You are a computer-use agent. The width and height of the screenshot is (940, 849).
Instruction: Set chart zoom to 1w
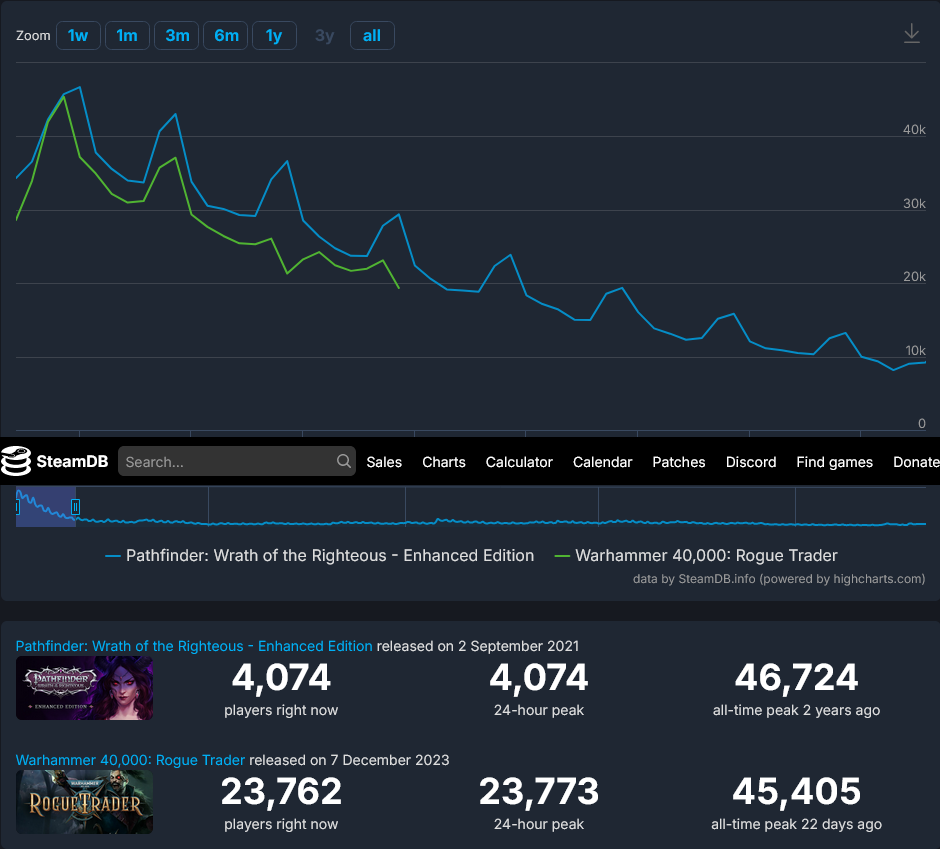(78, 36)
